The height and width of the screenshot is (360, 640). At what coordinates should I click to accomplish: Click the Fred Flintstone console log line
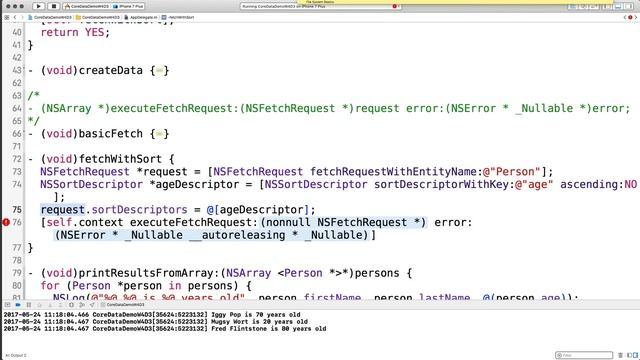(x=164, y=329)
